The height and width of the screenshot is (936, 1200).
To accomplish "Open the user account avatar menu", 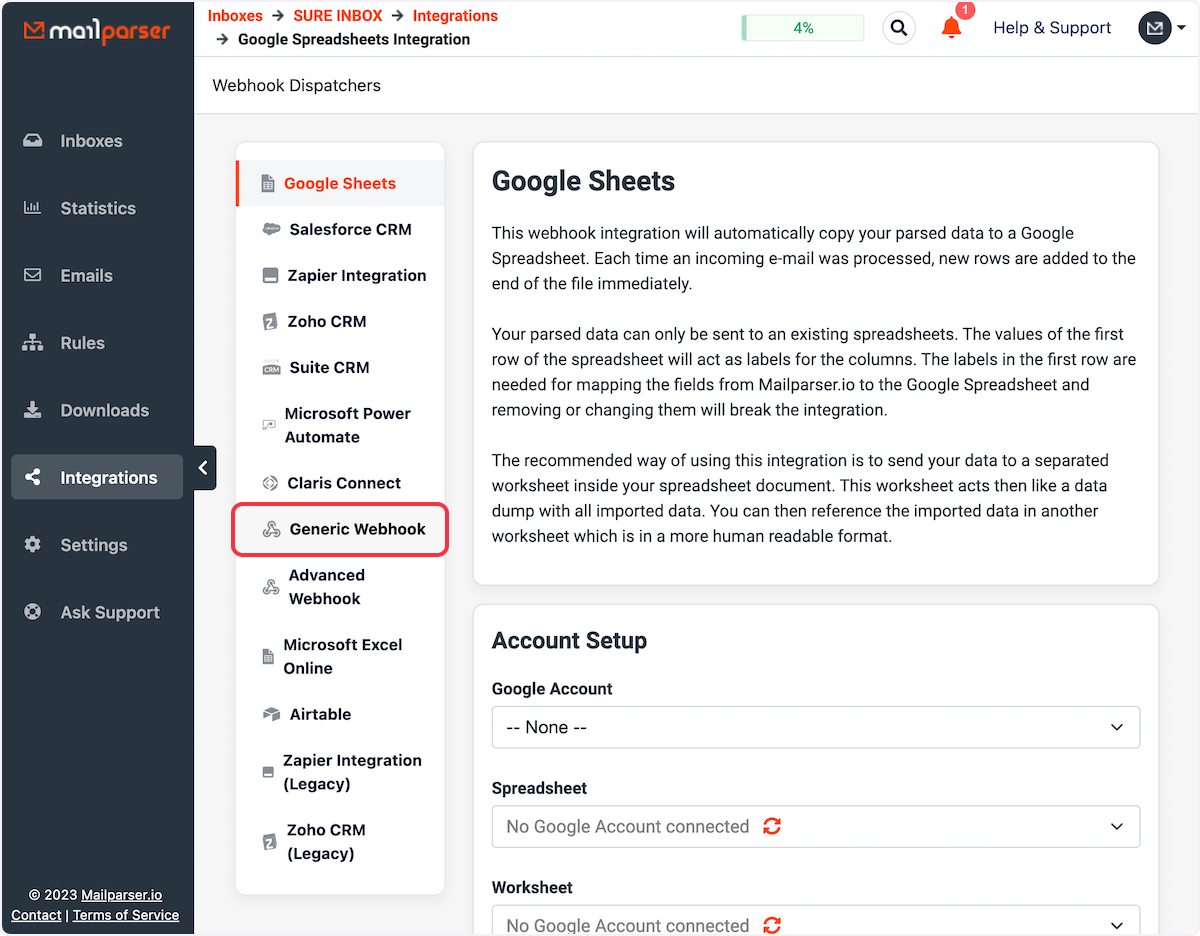I will 1162,28.
